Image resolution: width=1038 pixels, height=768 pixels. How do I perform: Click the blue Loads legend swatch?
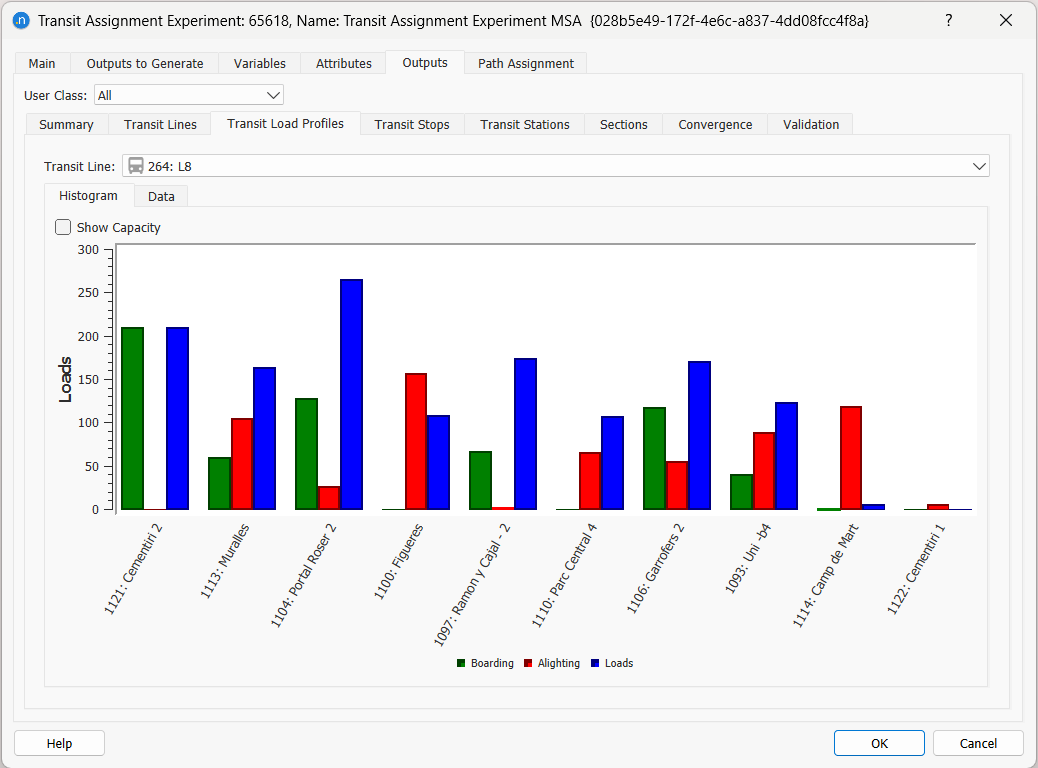click(593, 662)
